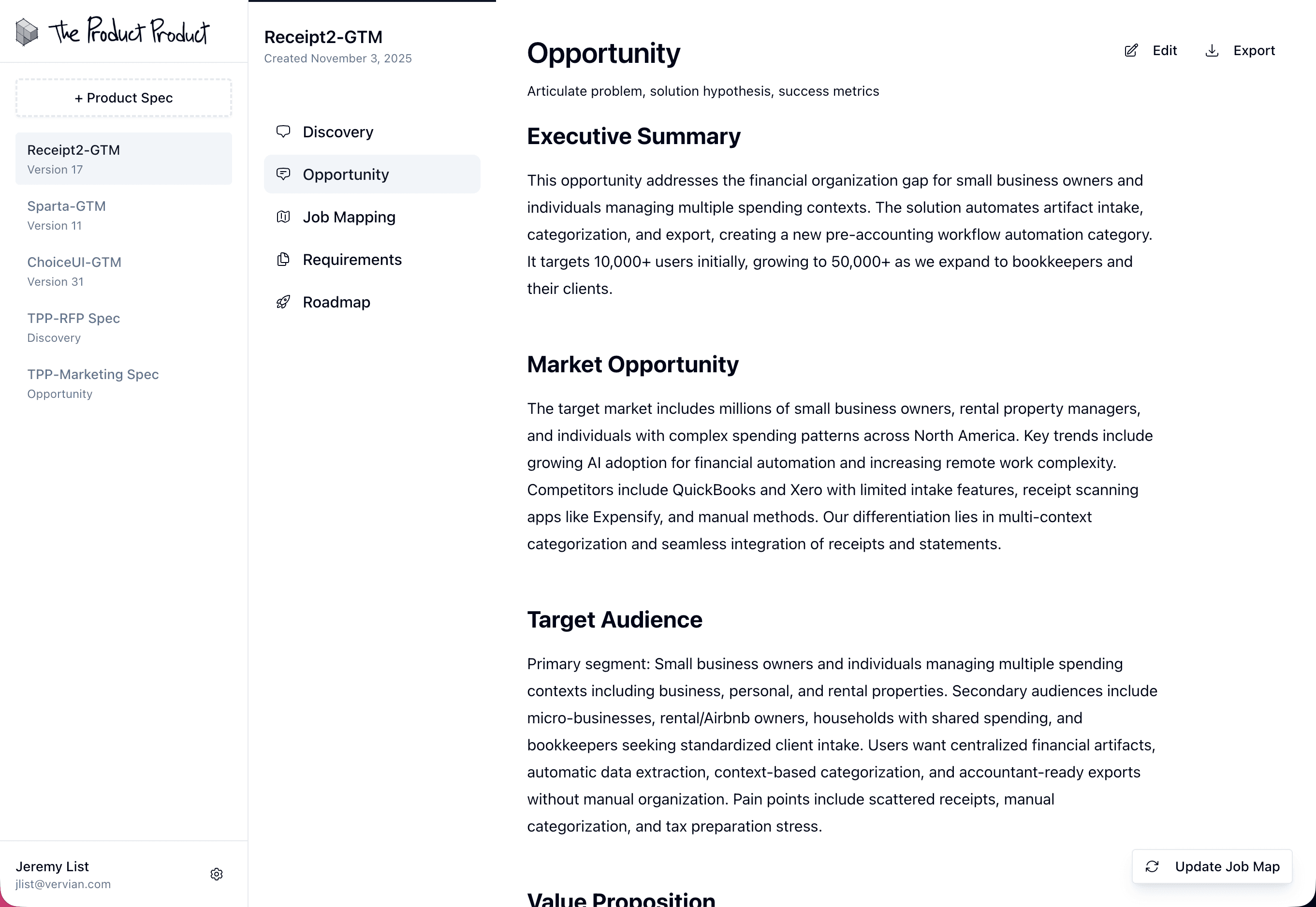Click the + Product Spec button
Viewport: 1316px width, 907px height.
tap(123, 97)
